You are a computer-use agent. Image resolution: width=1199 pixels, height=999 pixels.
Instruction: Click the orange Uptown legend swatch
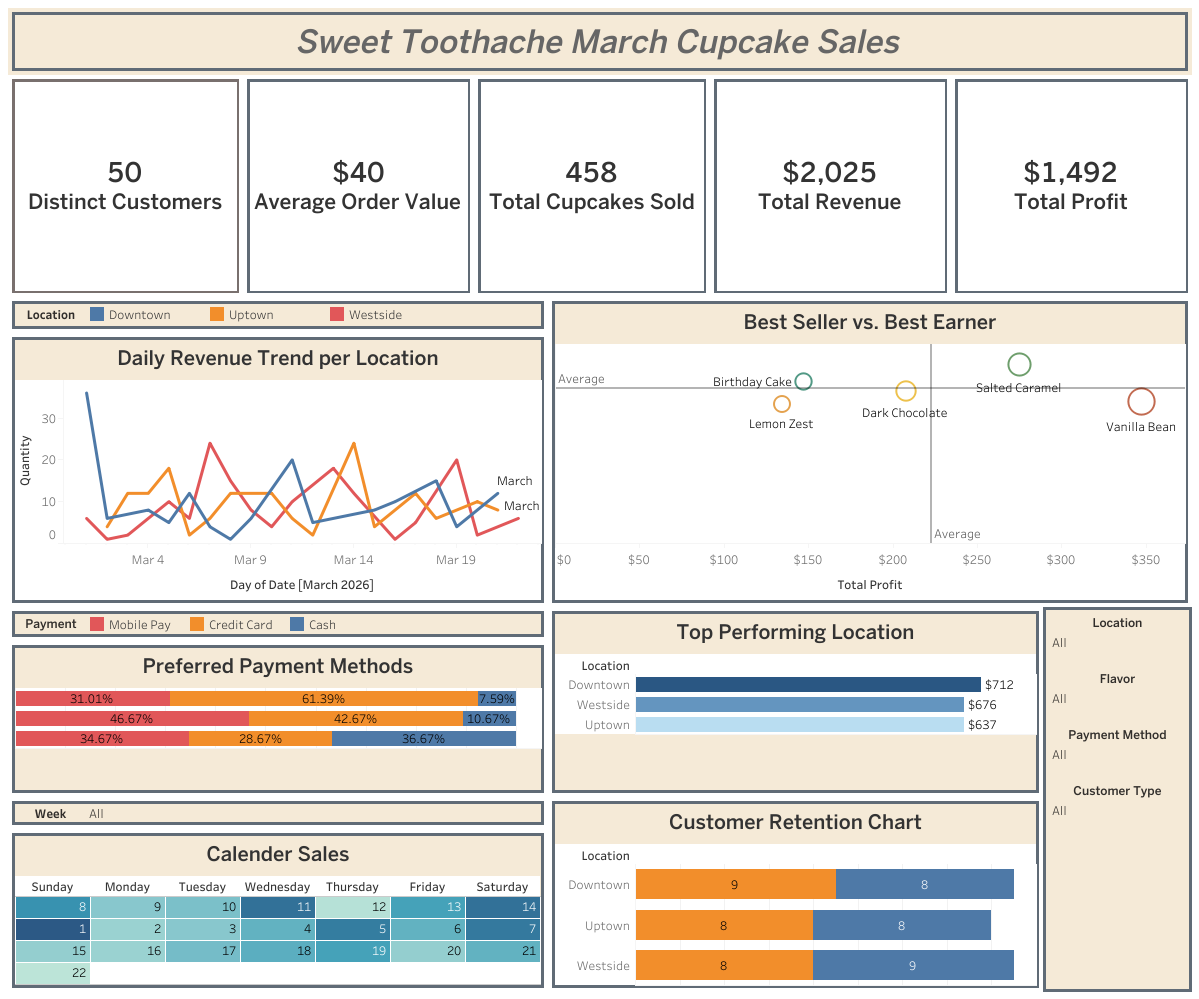pyautogui.click(x=217, y=314)
